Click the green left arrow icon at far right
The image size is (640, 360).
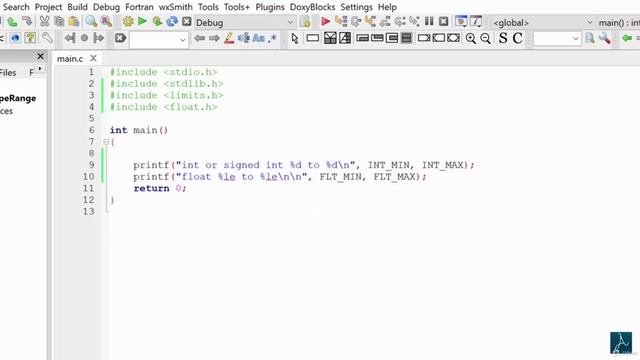(x=627, y=38)
